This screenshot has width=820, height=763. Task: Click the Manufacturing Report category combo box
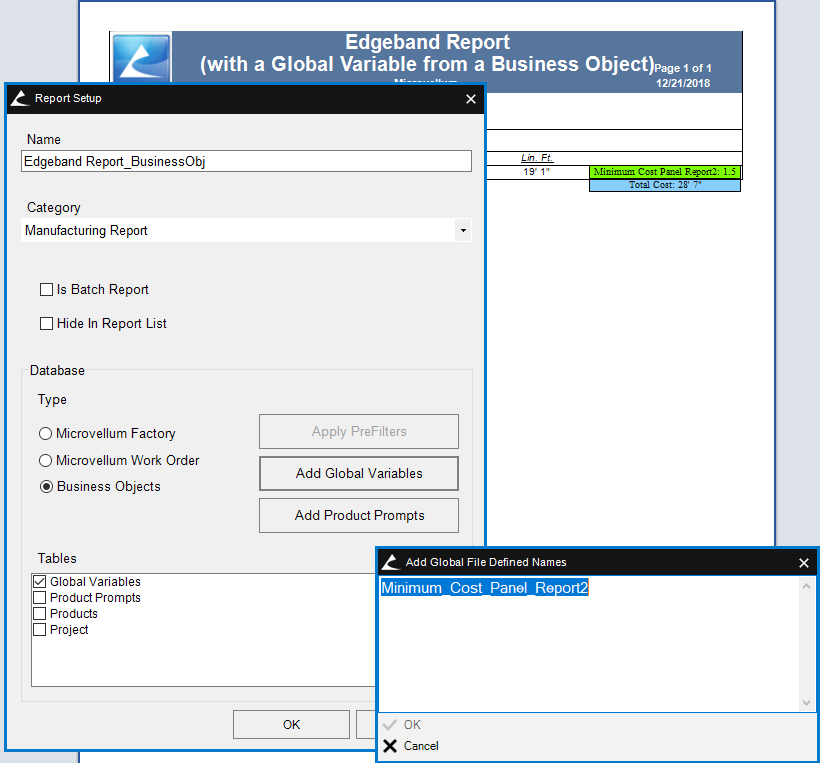click(246, 230)
